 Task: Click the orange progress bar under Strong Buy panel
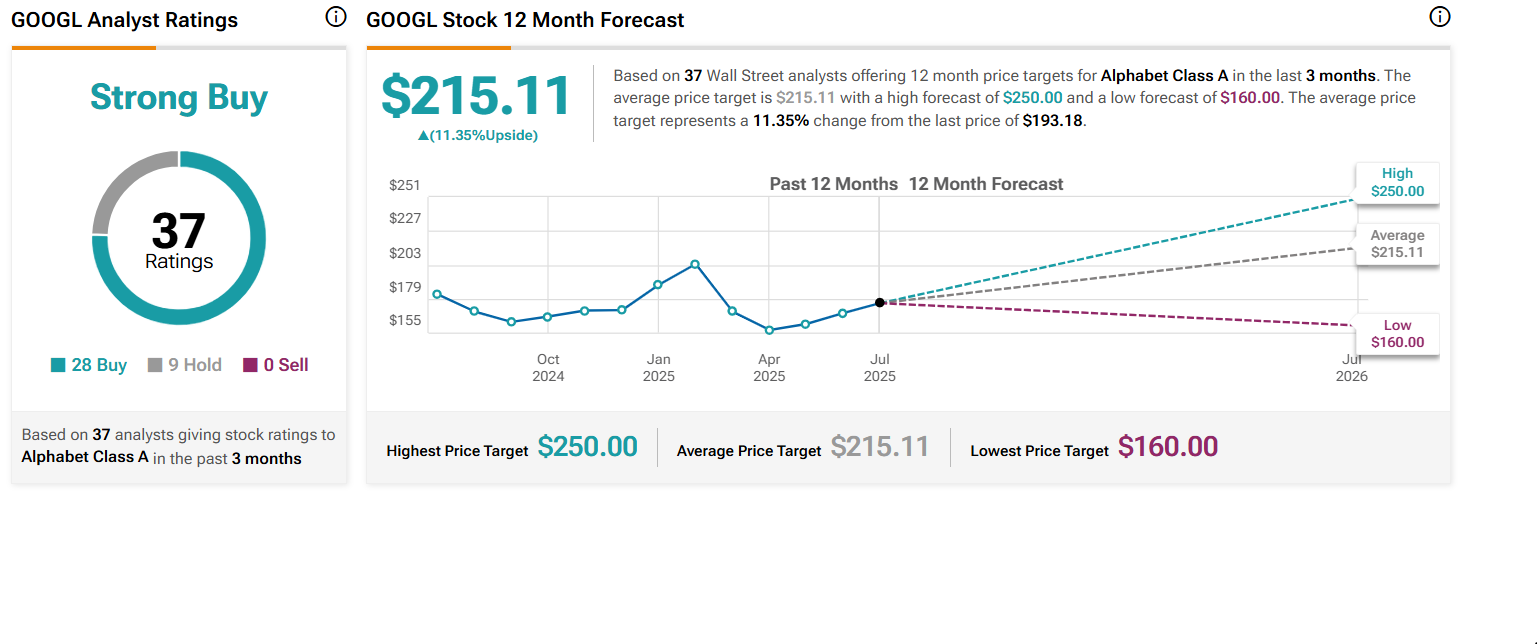[82, 47]
